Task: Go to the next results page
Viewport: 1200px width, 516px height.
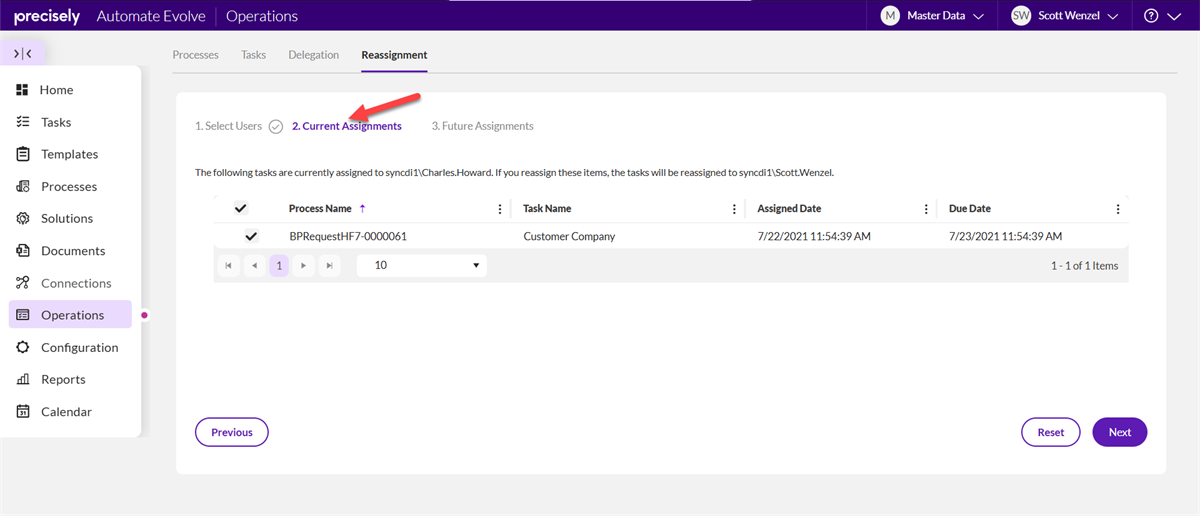Action: [x=304, y=266]
